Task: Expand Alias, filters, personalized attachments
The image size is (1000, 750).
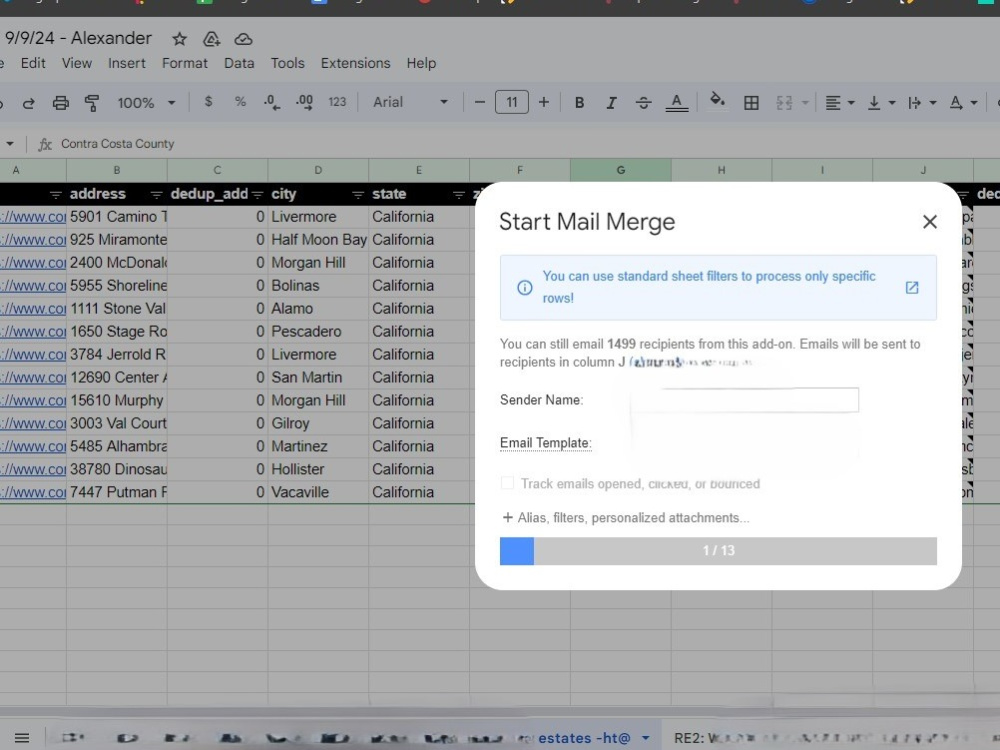Action: click(625, 518)
